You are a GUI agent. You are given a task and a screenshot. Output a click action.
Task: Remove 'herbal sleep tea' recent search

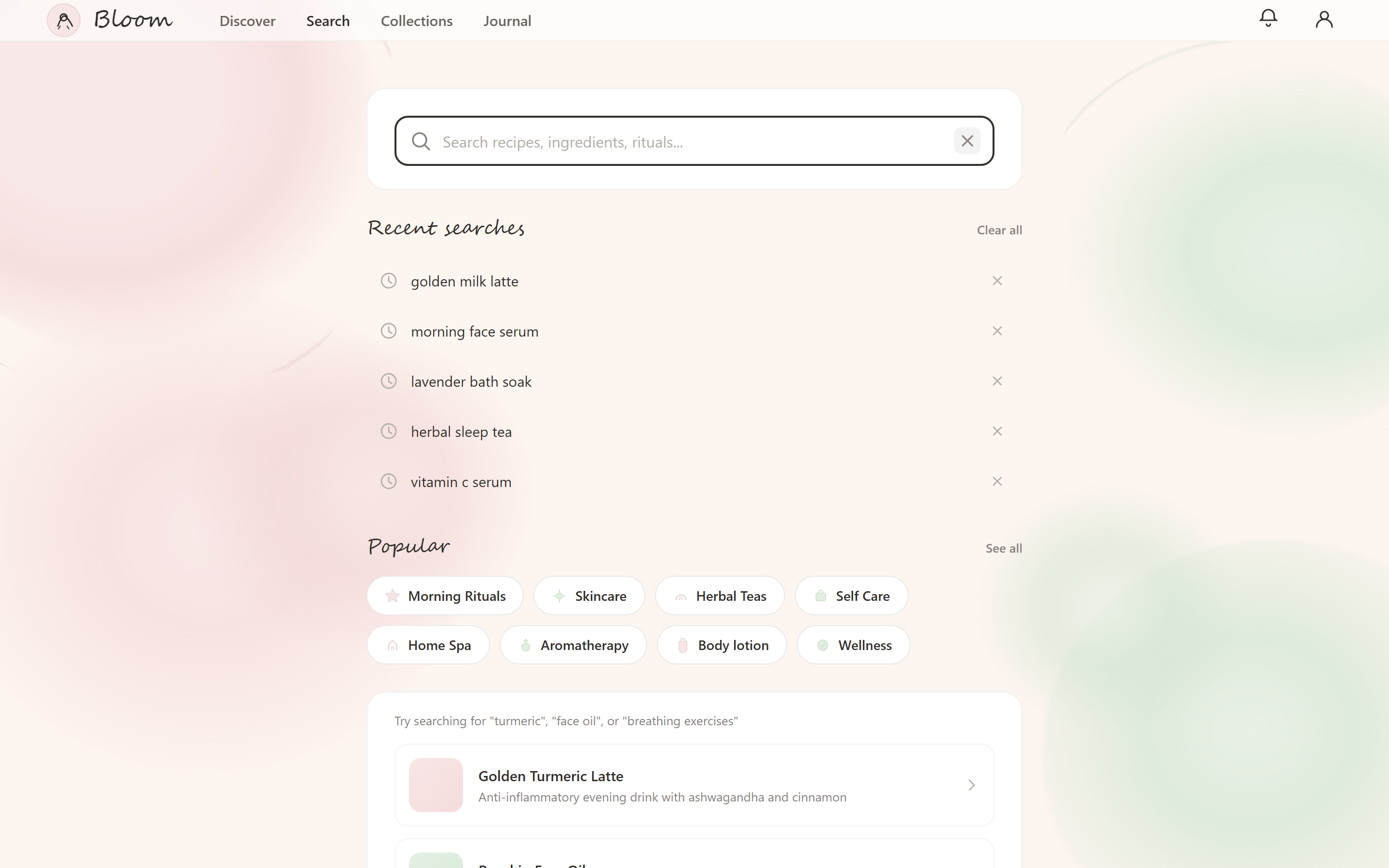click(997, 431)
